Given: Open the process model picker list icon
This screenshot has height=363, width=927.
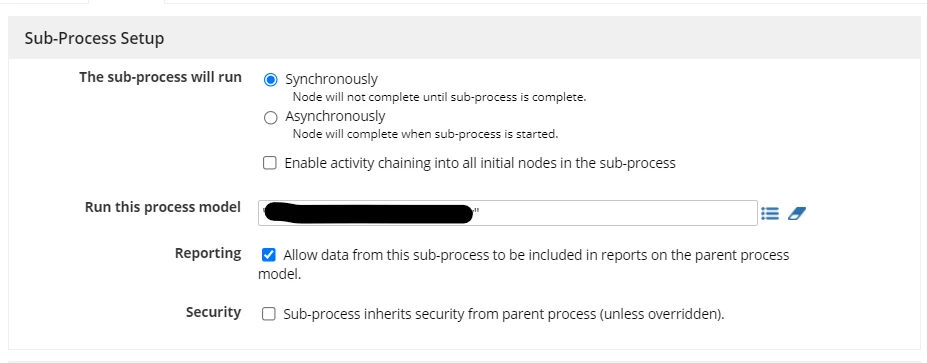Looking at the screenshot, I should click(x=770, y=213).
